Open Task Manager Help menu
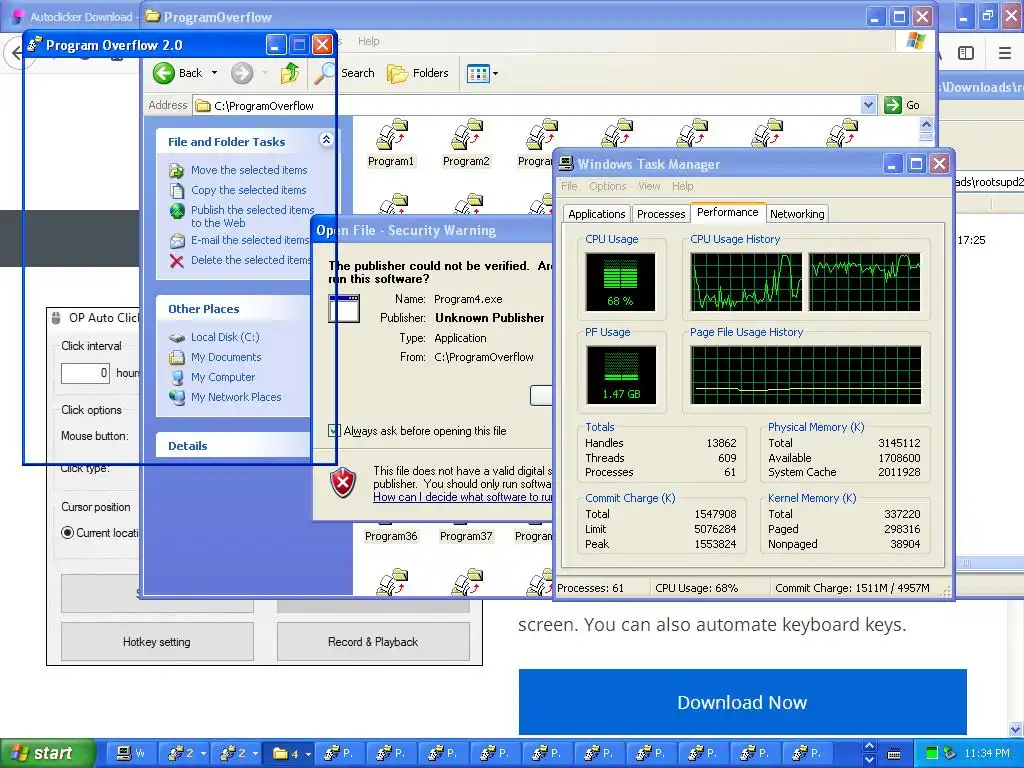 682,186
